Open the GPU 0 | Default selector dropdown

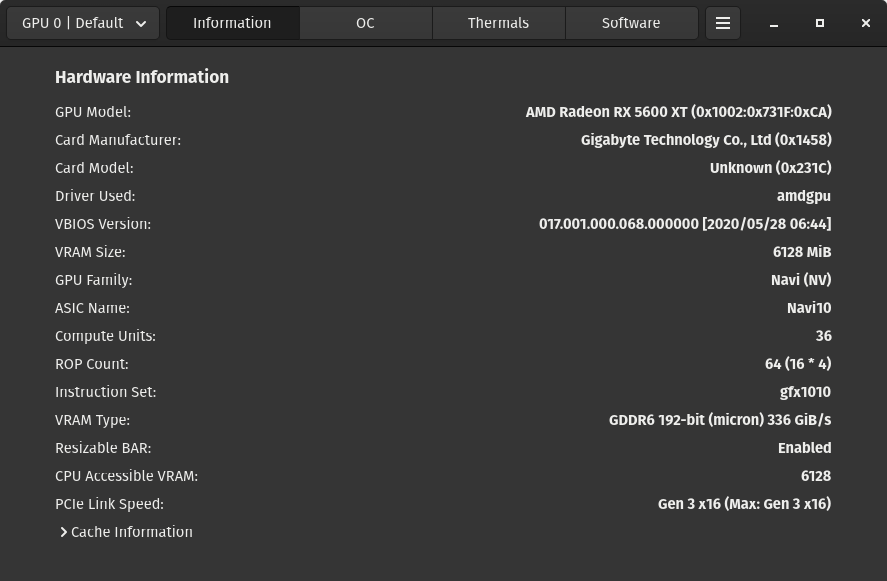[x=83, y=23]
